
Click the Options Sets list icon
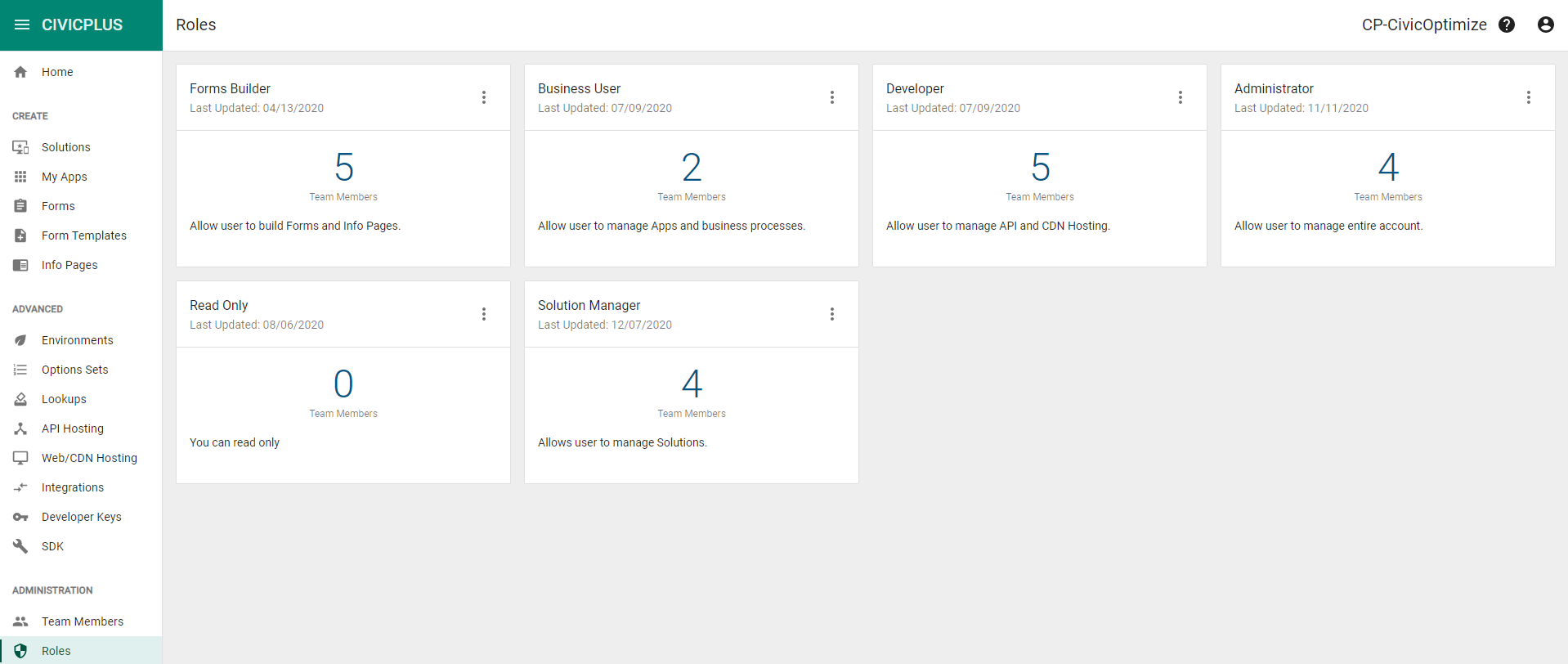(x=20, y=370)
